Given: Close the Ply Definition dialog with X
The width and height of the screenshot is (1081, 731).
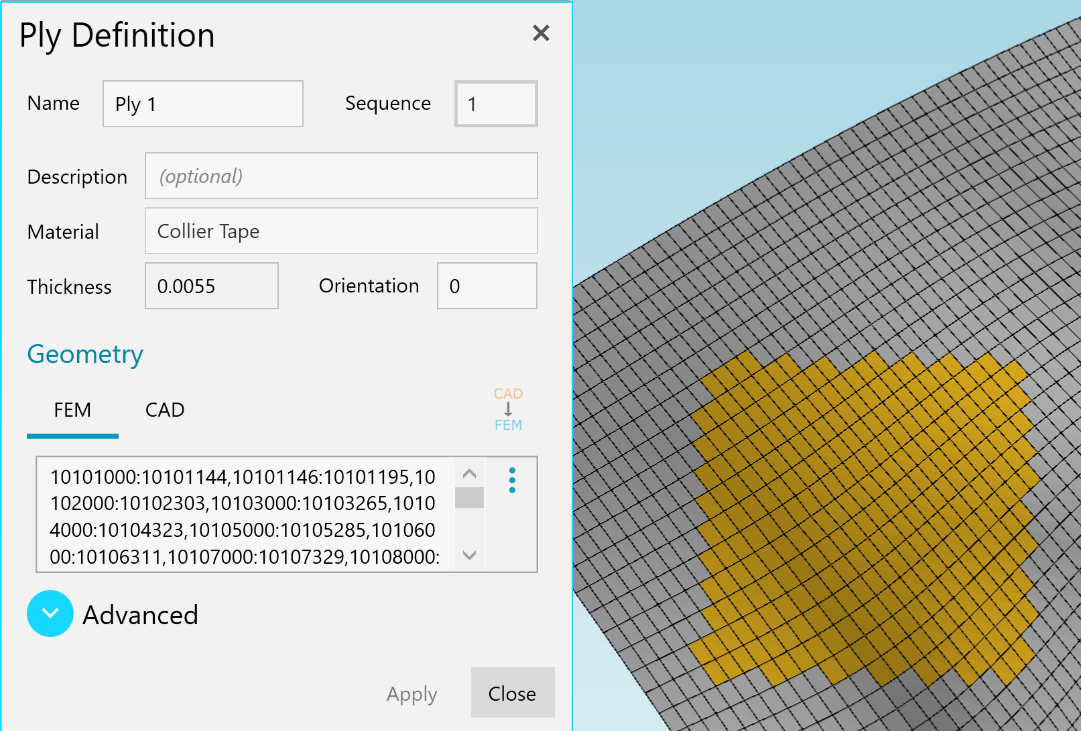Looking at the screenshot, I should (x=541, y=33).
